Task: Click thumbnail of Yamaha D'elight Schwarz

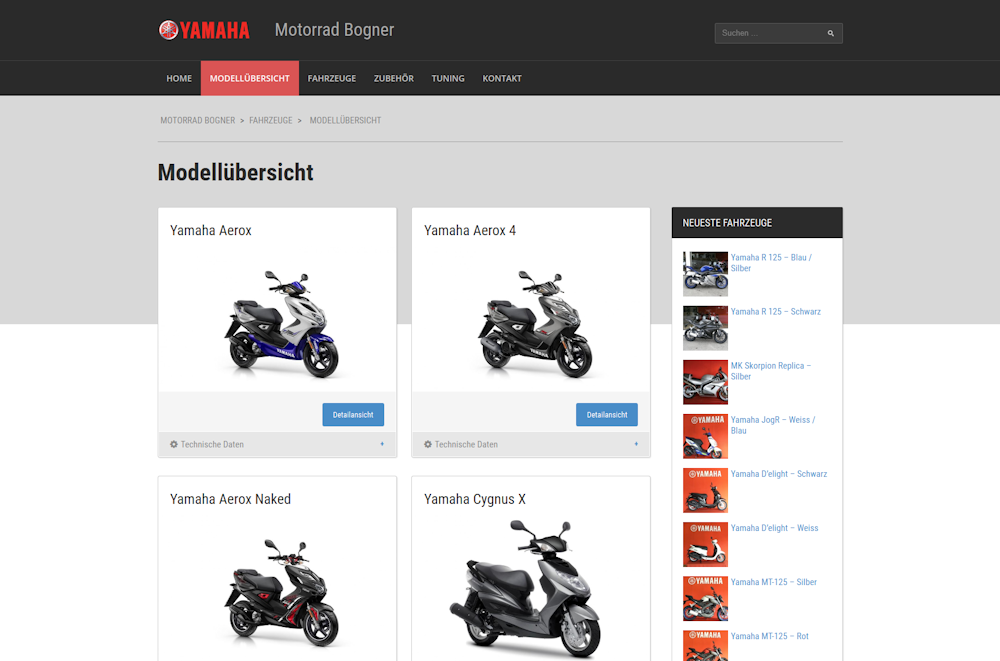Action: click(x=705, y=491)
